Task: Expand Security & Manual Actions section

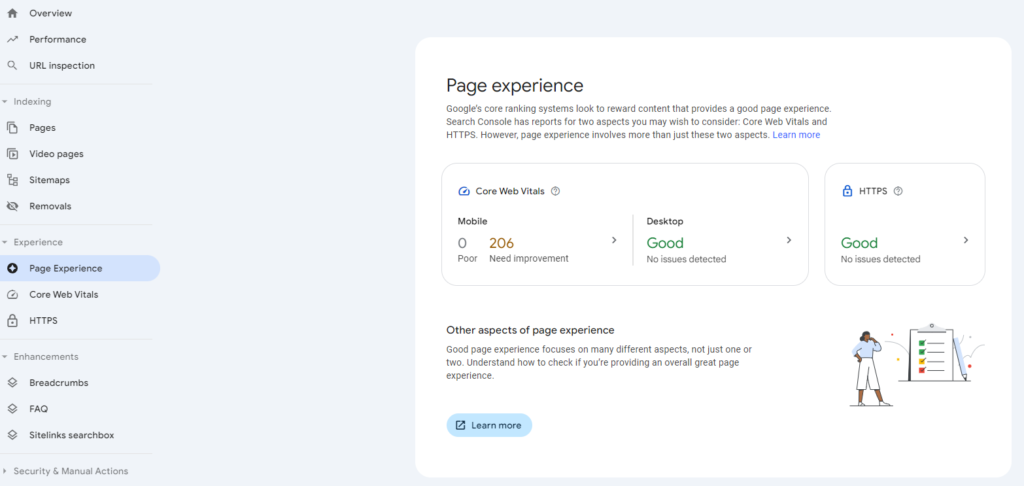Action: [x=5, y=471]
